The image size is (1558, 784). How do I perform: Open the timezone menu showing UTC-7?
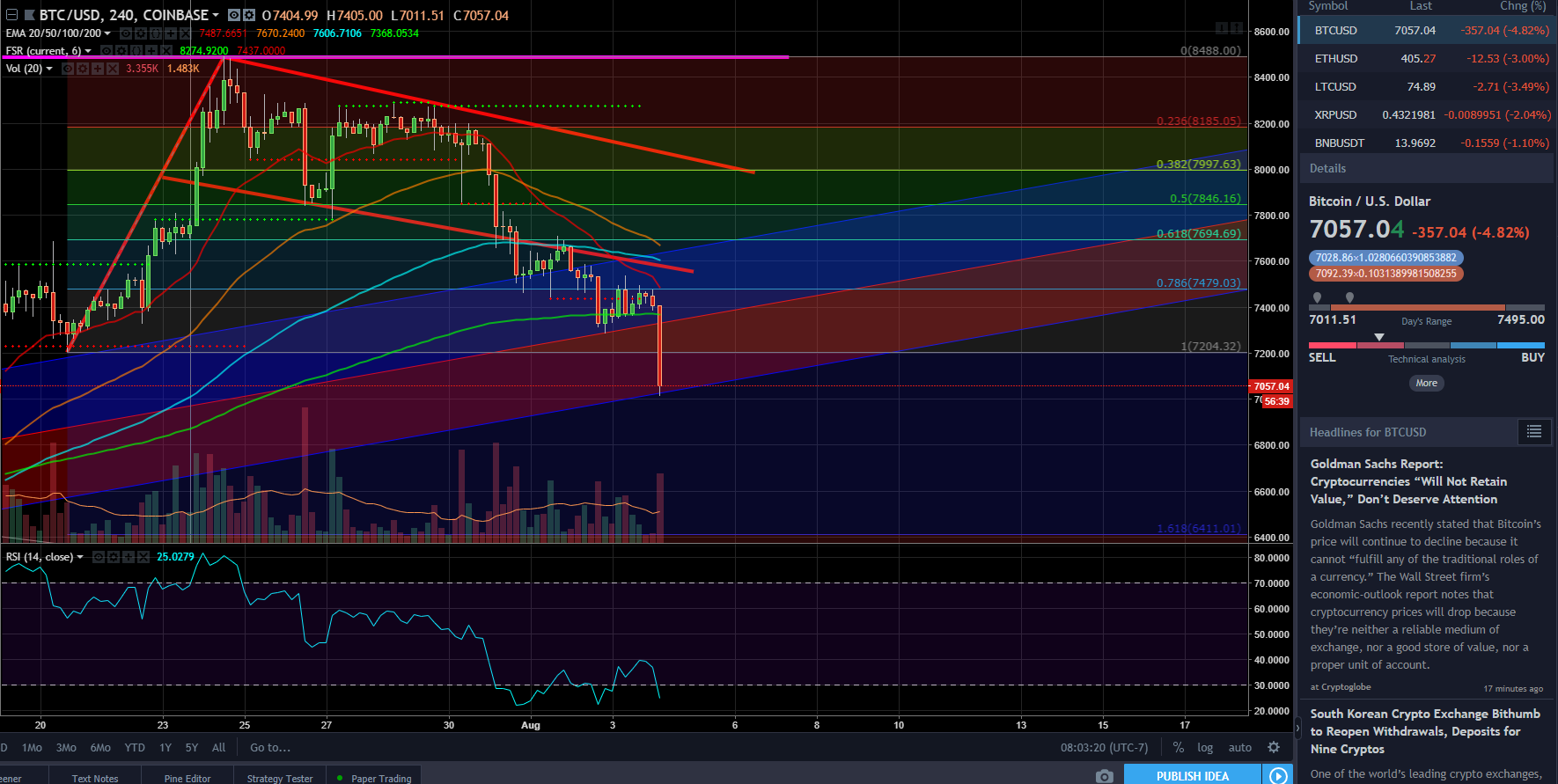point(1105,747)
